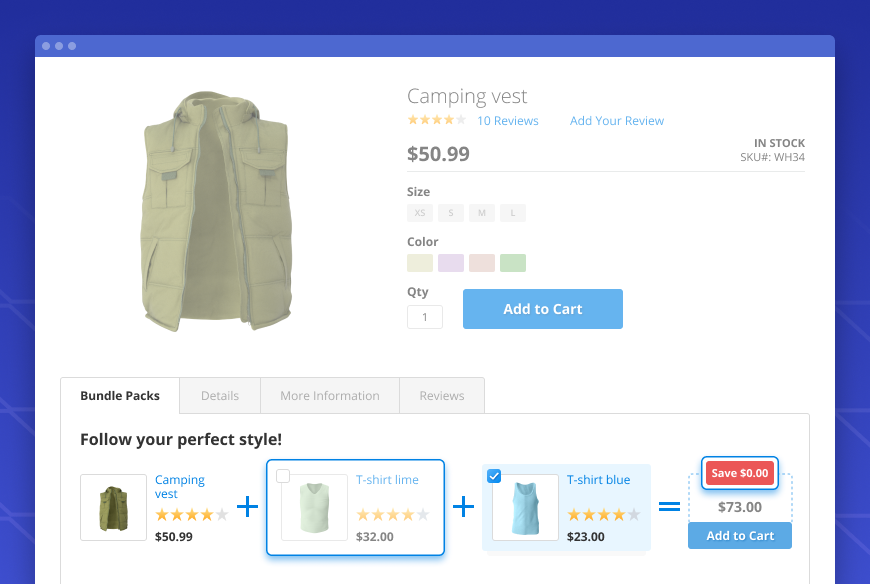Switch to the Details tab
This screenshot has width=870, height=584.
220,396
